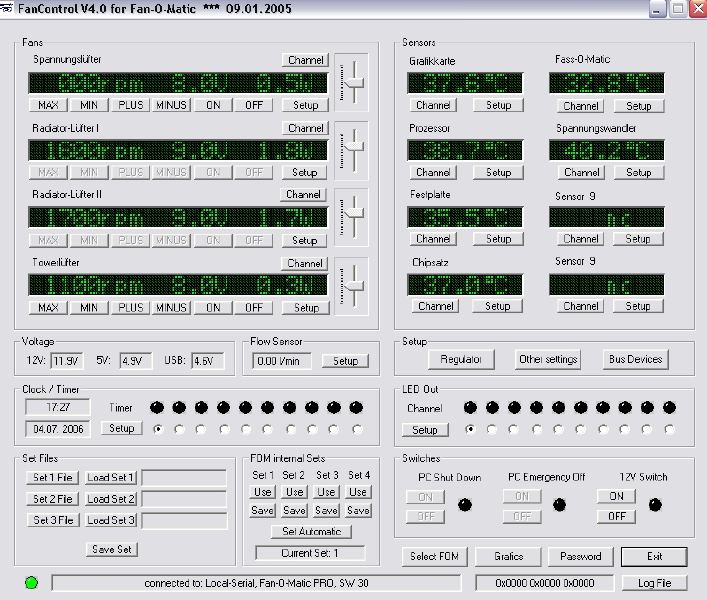707x600 pixels.
Task: Switch OFF the Towerlüfter fan
Action: 254,308
